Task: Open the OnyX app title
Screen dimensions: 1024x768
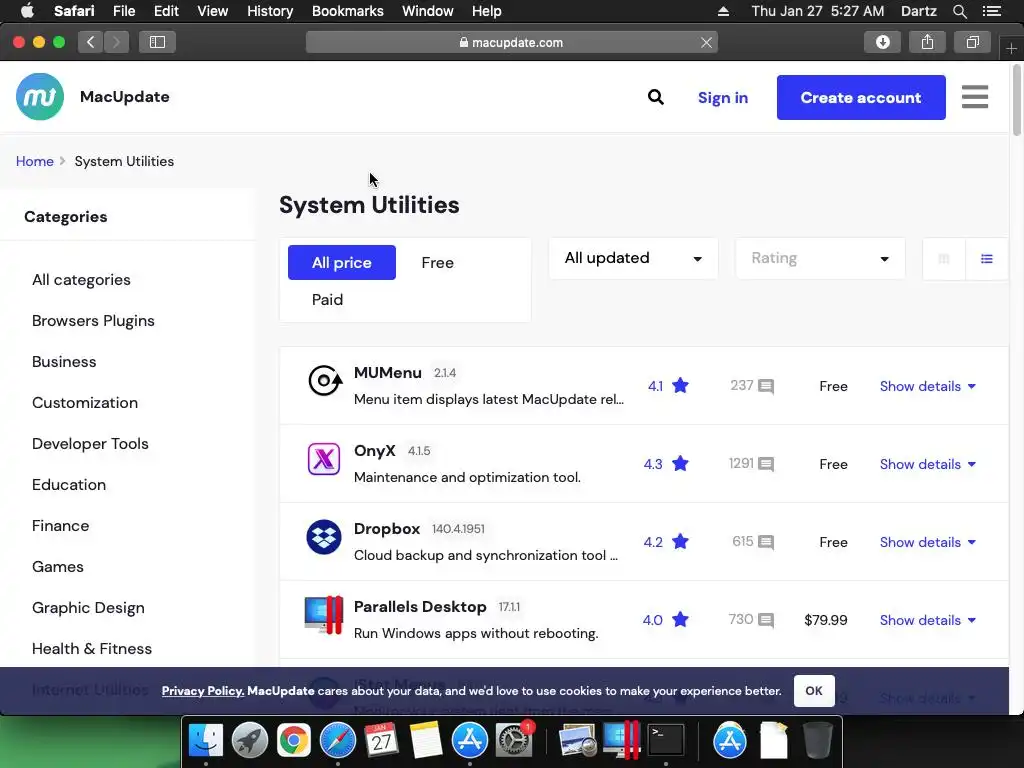Action: pyautogui.click(x=374, y=451)
